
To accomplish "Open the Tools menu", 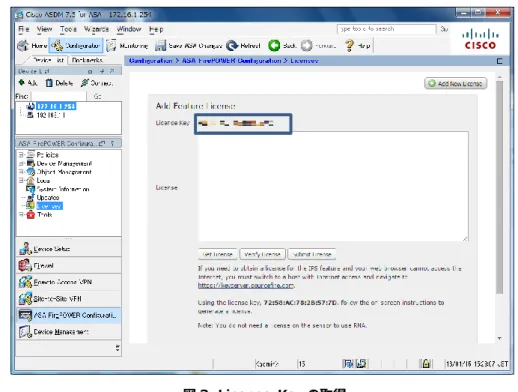I will [68, 29].
